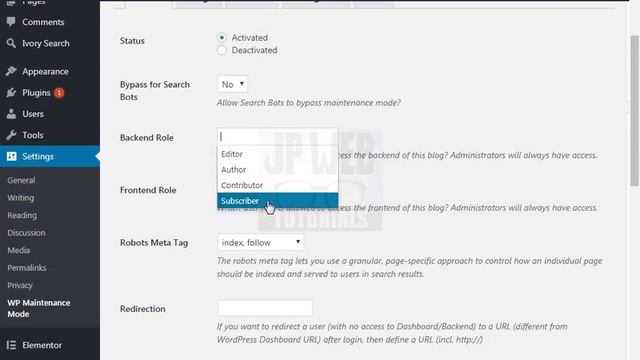Choose Contributor in the role list
Screen dimensions: 640x360
[x=278, y=185]
